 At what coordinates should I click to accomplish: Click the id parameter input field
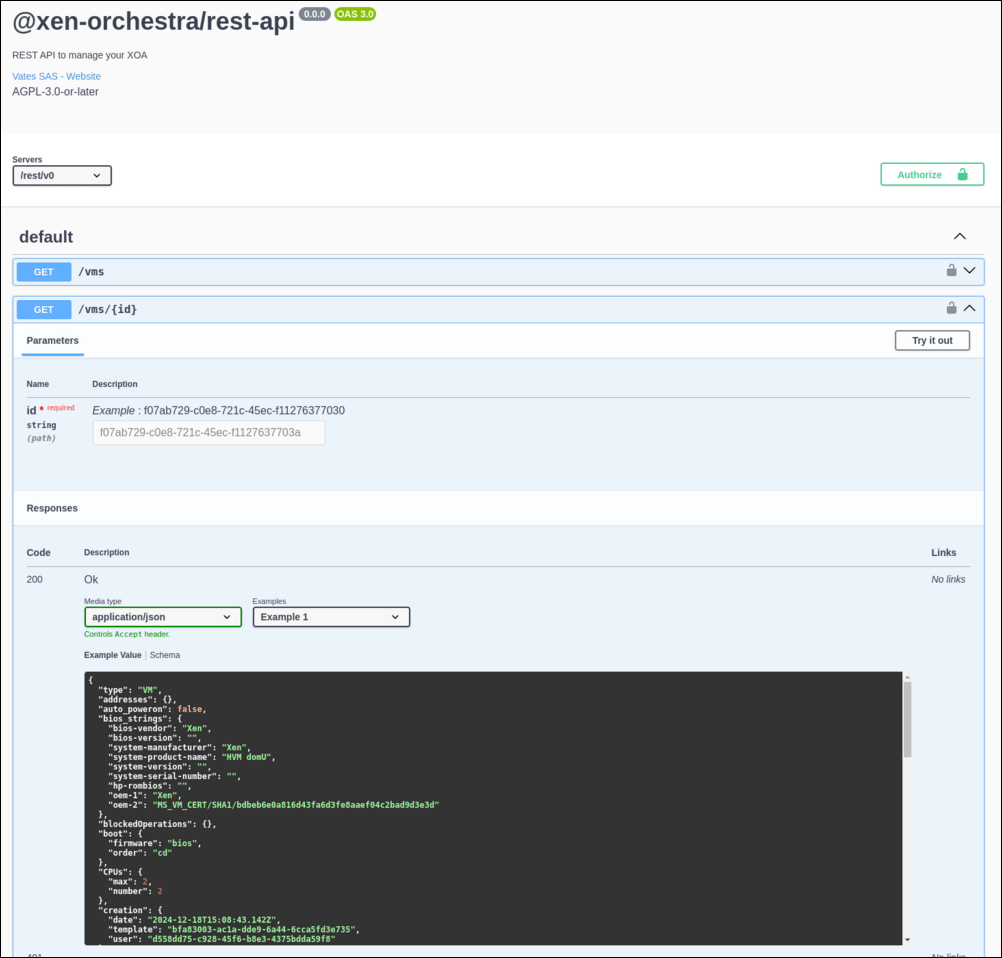pyautogui.click(x=209, y=433)
